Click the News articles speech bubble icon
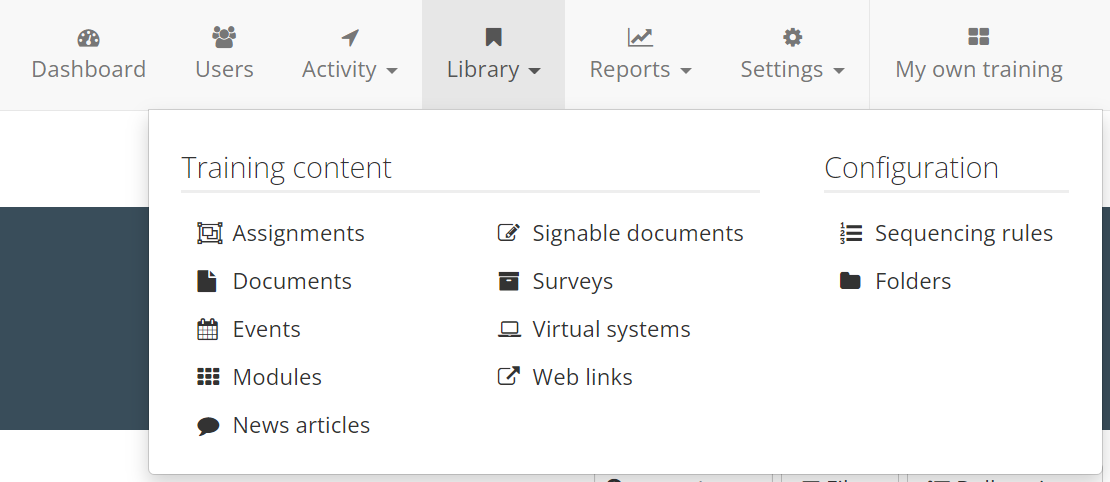 [x=208, y=426]
